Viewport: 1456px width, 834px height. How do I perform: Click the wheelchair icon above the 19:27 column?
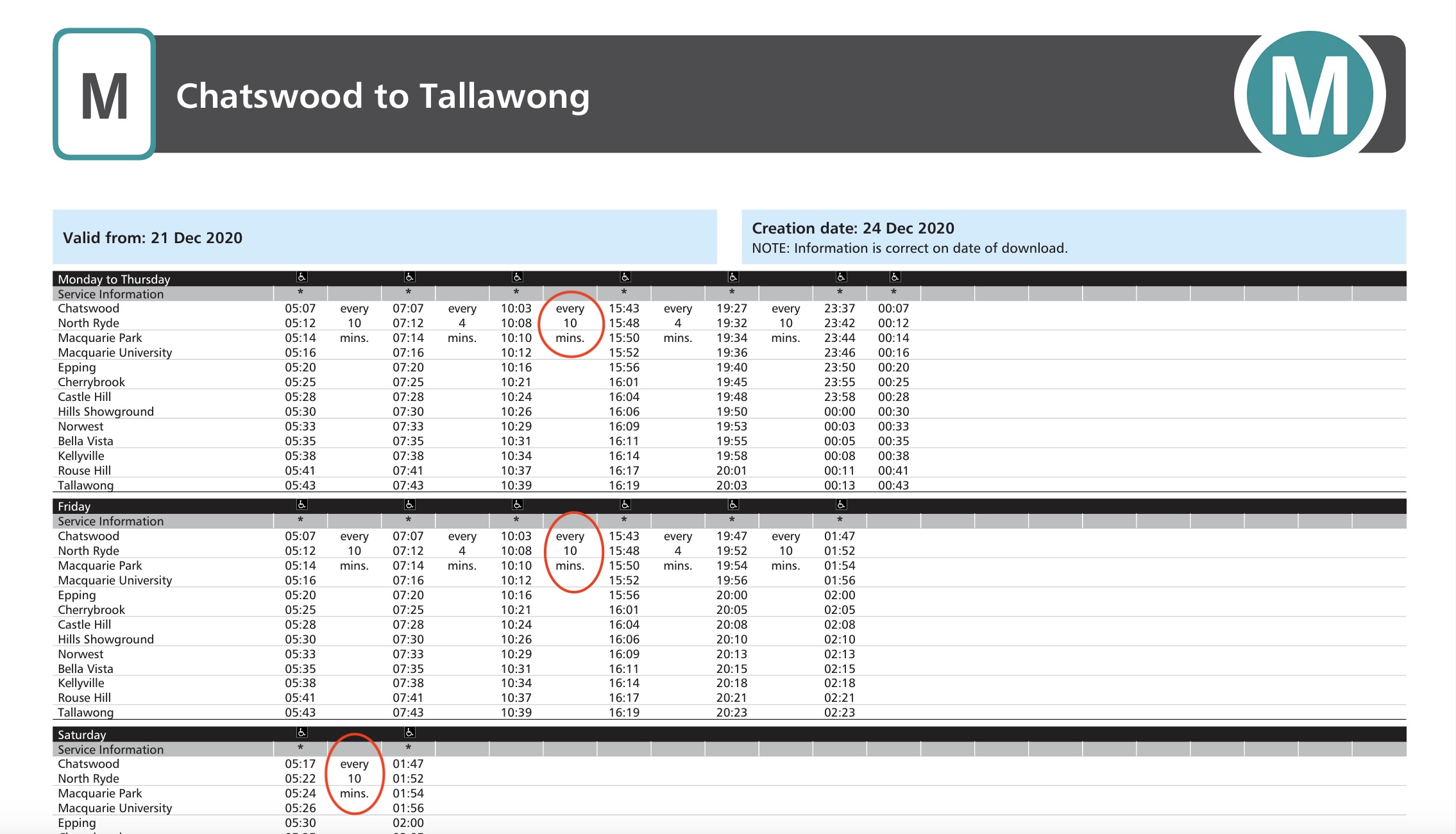coord(732,277)
